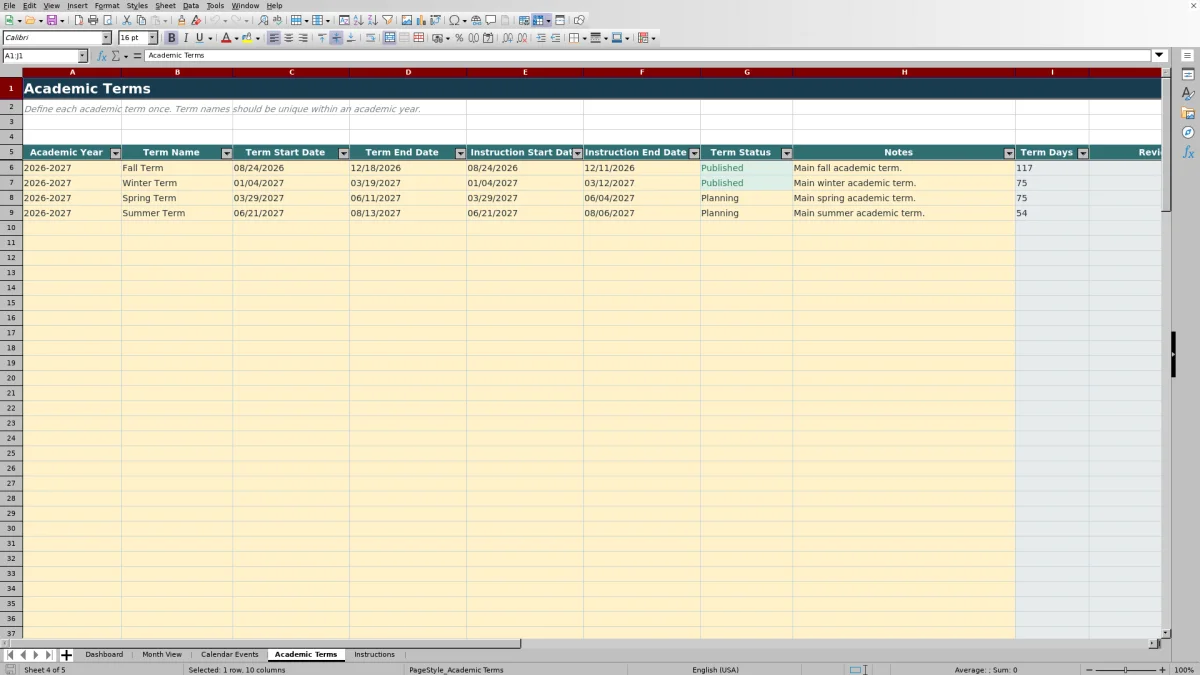Open the sidebar Gallery icon
The image size is (1200, 675).
pos(1188,113)
